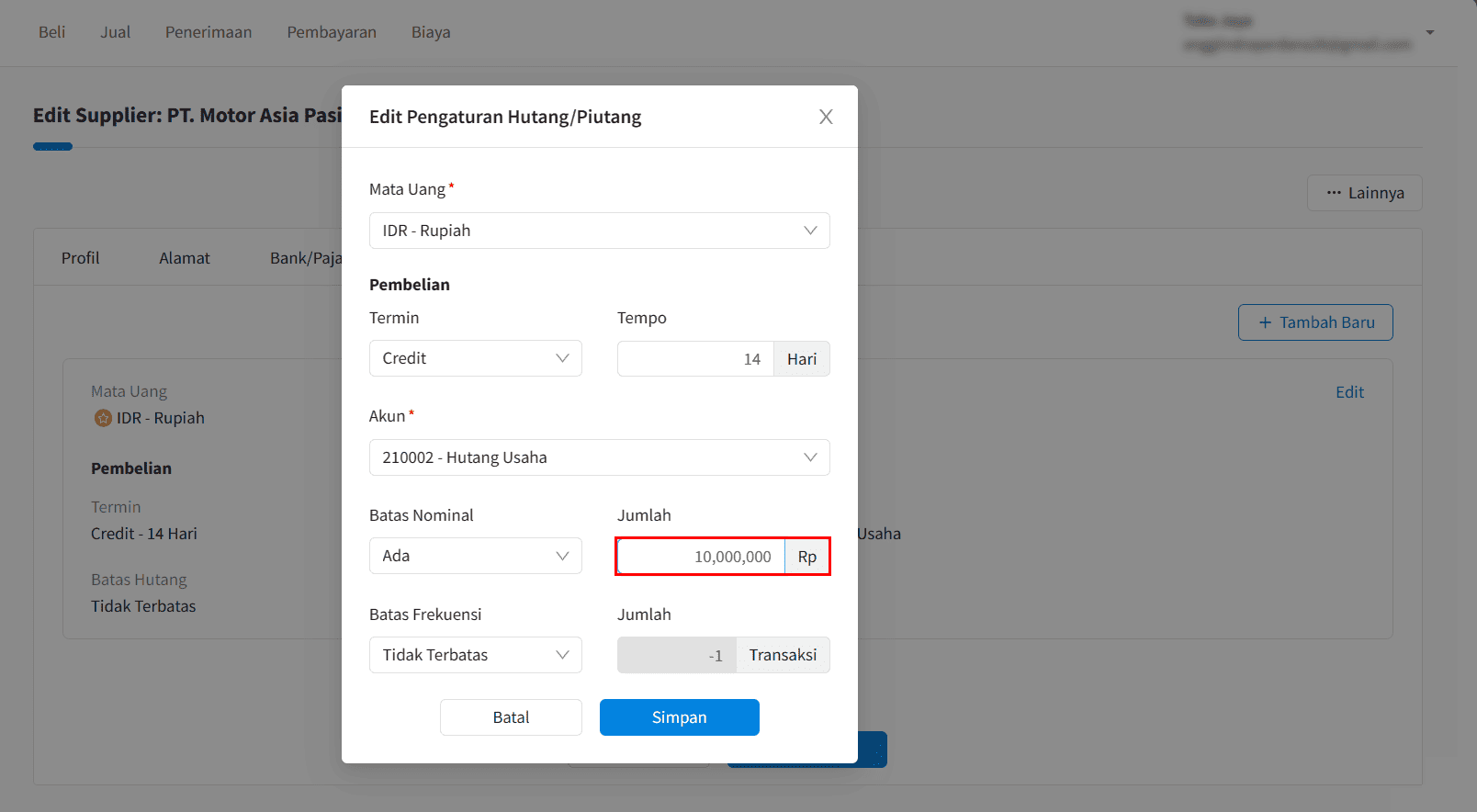Switch to the Alamat tab
This screenshot has height=812, width=1477.
coord(185,258)
